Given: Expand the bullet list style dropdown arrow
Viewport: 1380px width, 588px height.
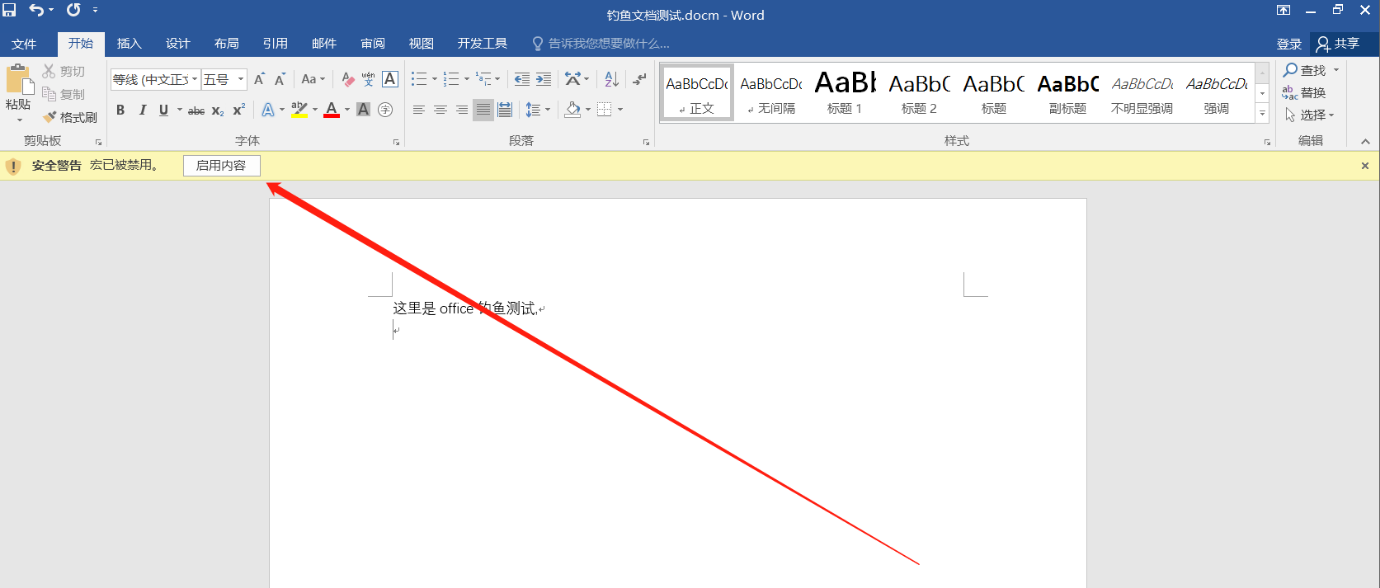Looking at the screenshot, I should (435, 79).
